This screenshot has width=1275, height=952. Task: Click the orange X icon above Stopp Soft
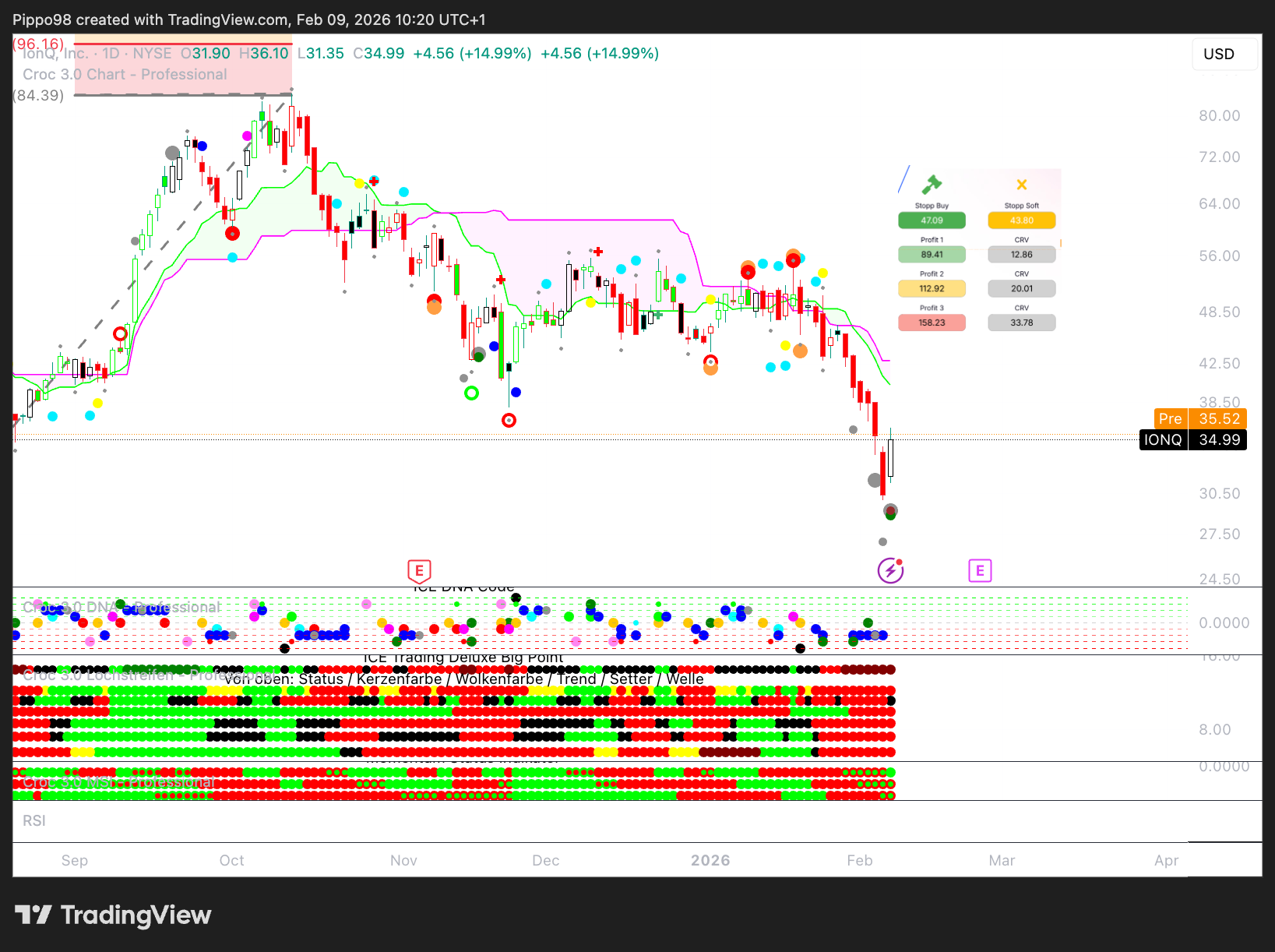(x=1022, y=185)
